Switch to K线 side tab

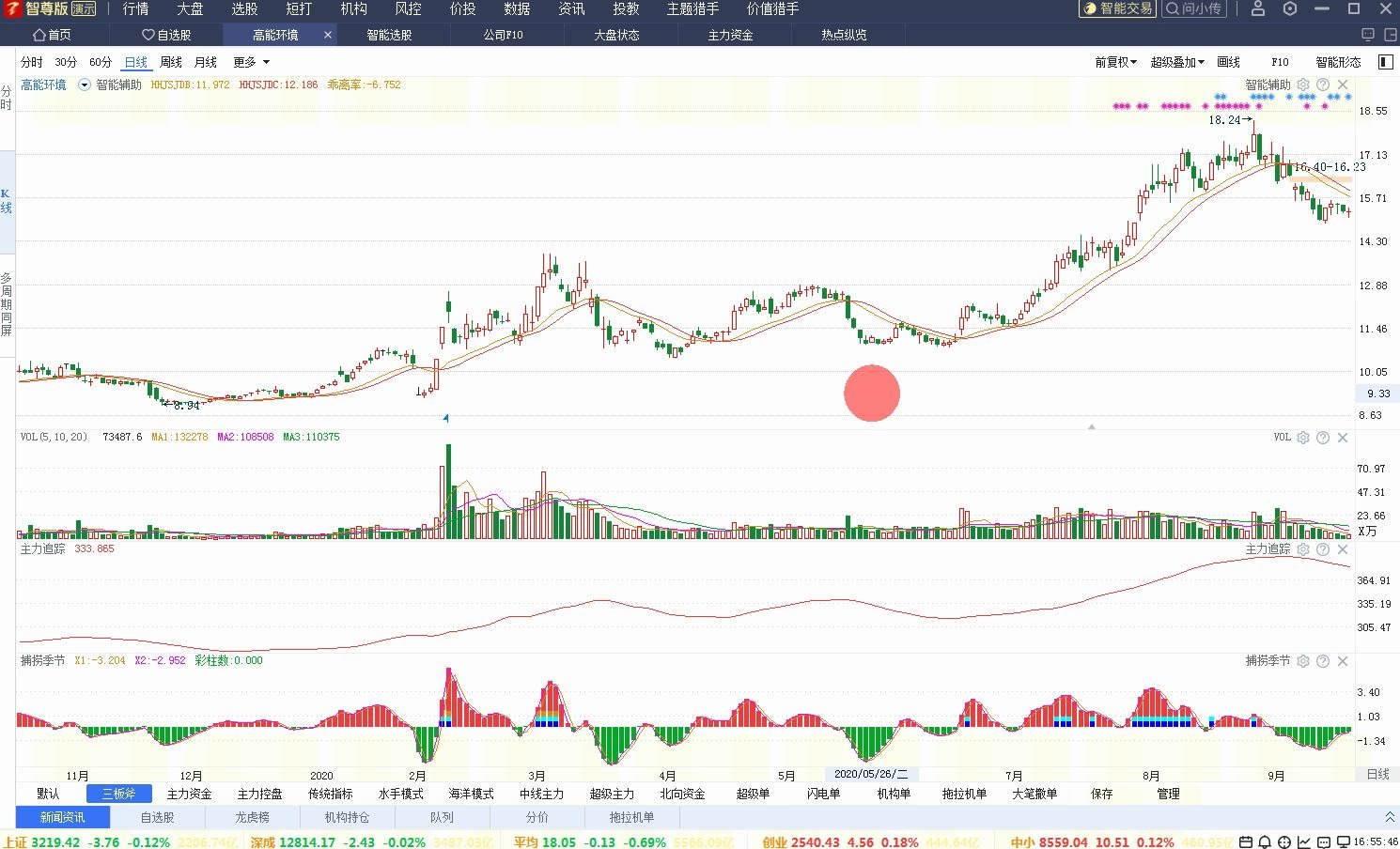[7, 201]
